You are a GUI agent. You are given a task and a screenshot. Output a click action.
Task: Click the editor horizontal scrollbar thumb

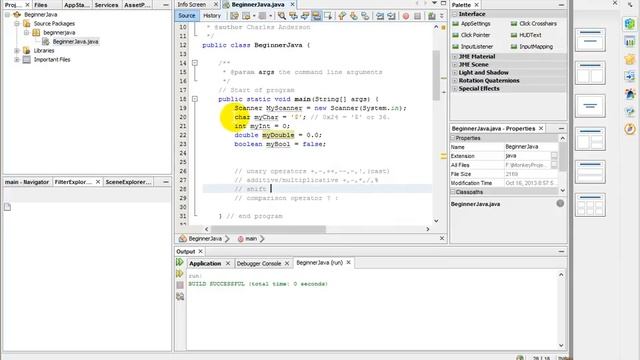[269, 229]
